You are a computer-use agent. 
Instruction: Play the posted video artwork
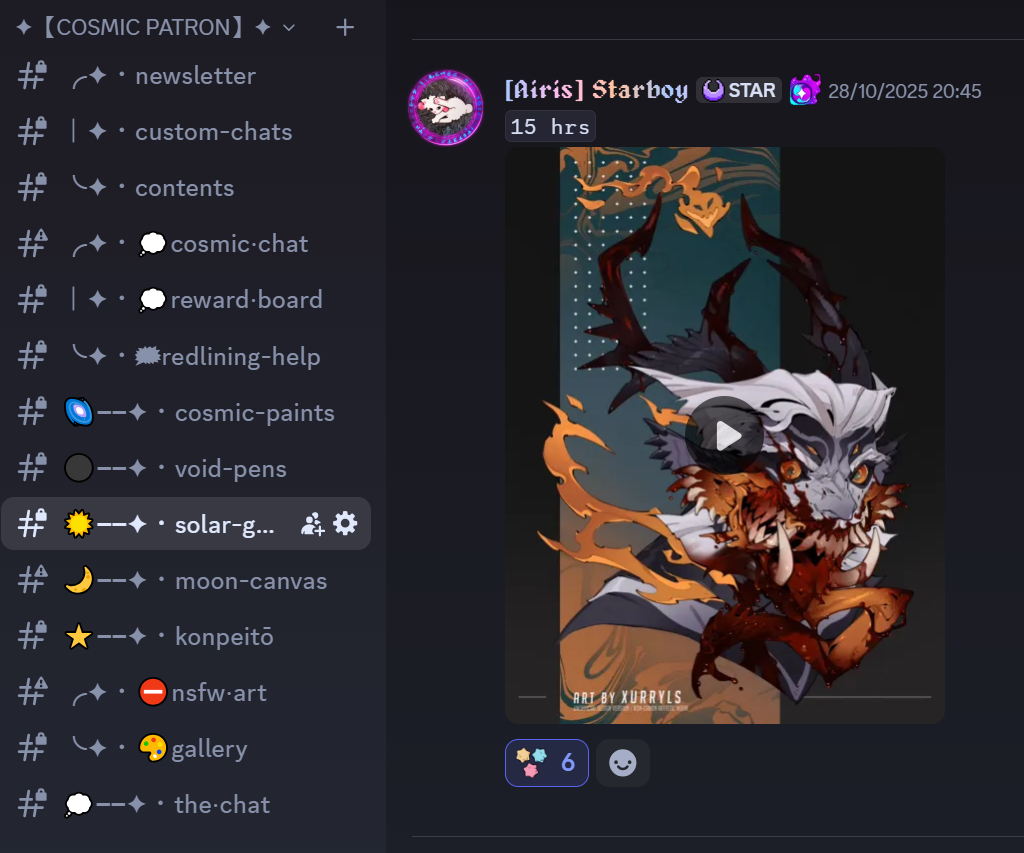pos(724,435)
